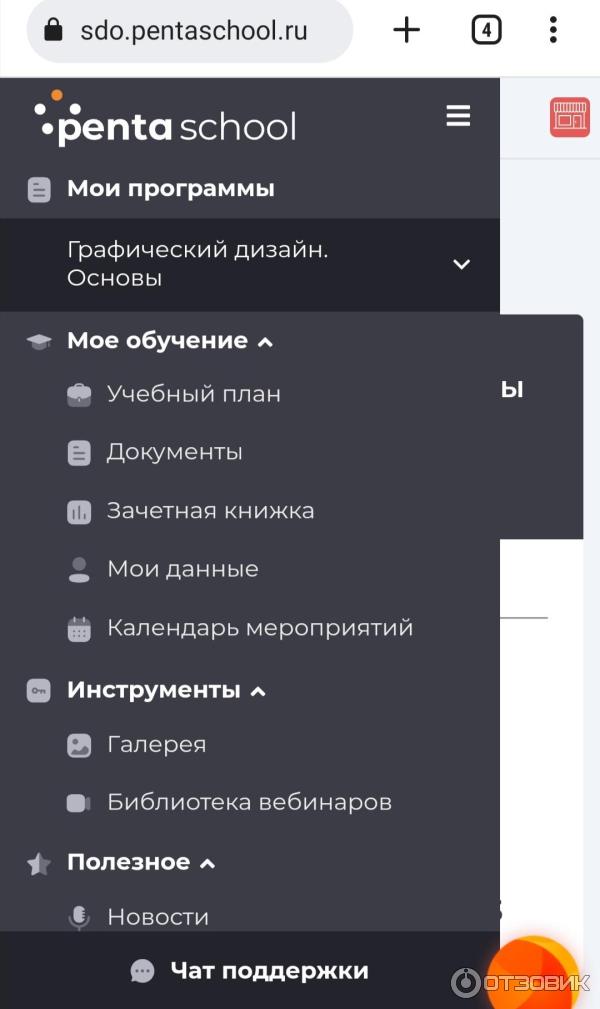Image resolution: width=600 pixels, height=1009 pixels.
Task: Click the Календарь мероприятий calendar icon
Action: coord(79,629)
